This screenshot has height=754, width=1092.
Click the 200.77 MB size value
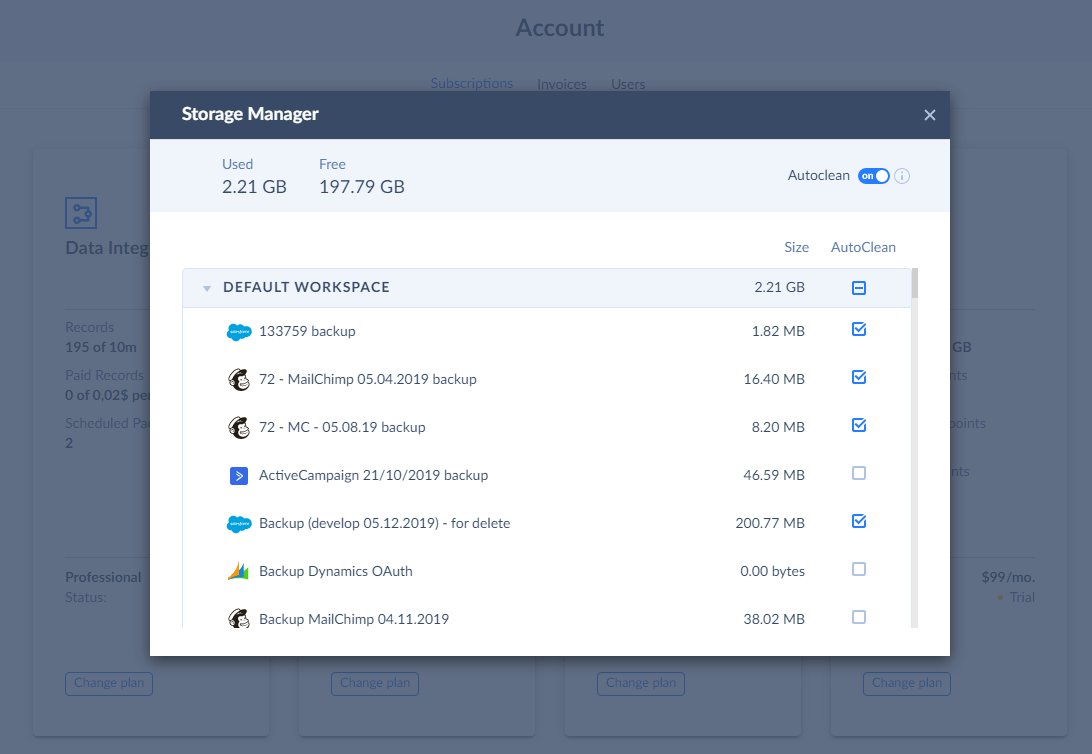770,524
